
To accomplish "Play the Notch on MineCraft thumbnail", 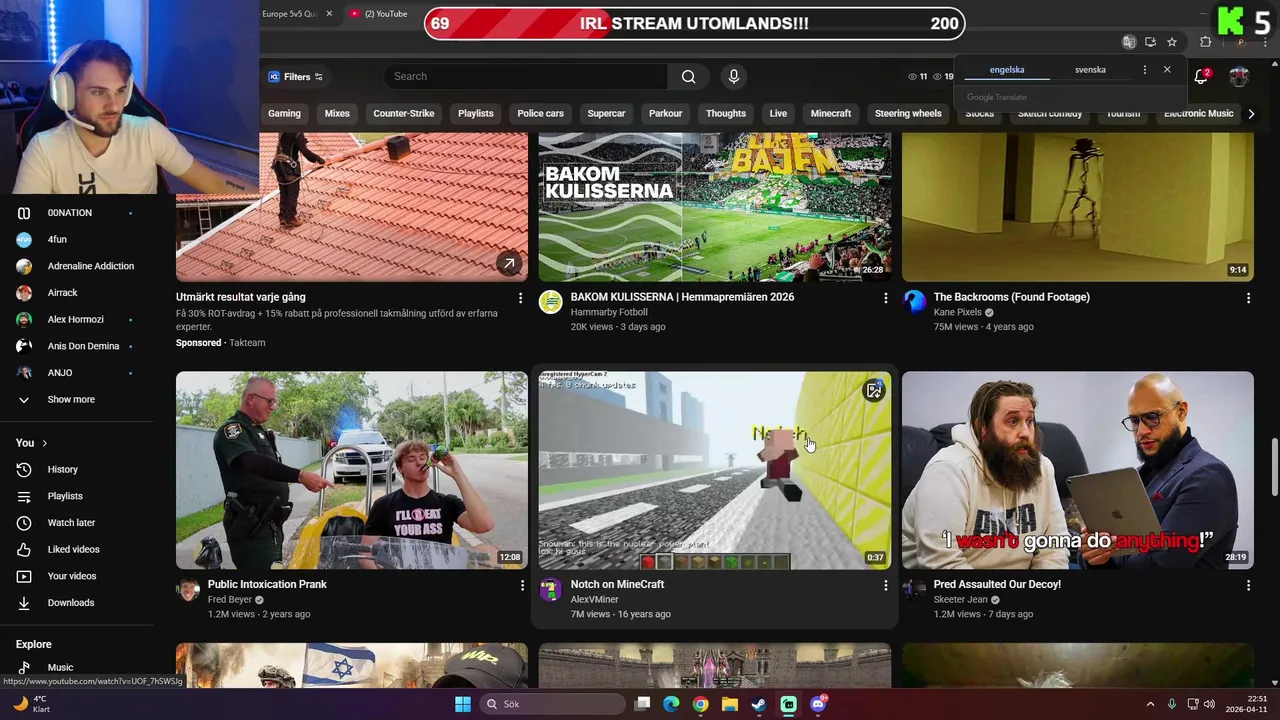I will coord(715,470).
